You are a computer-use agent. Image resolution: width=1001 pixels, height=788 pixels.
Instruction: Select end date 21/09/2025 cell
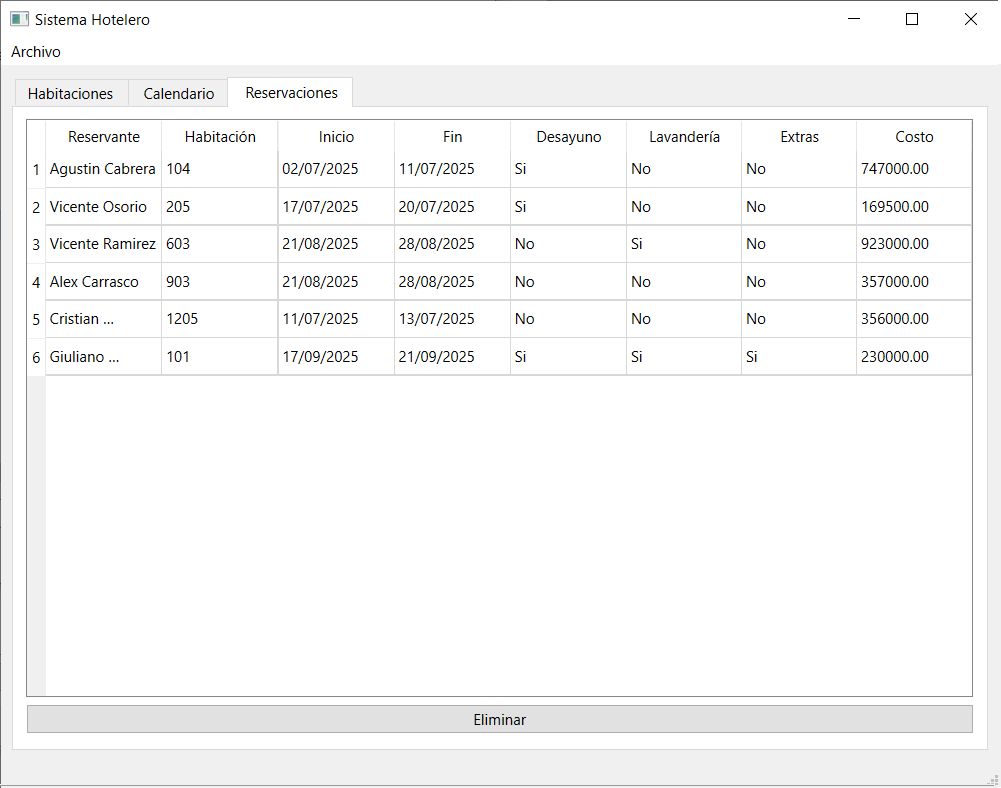tap(452, 357)
